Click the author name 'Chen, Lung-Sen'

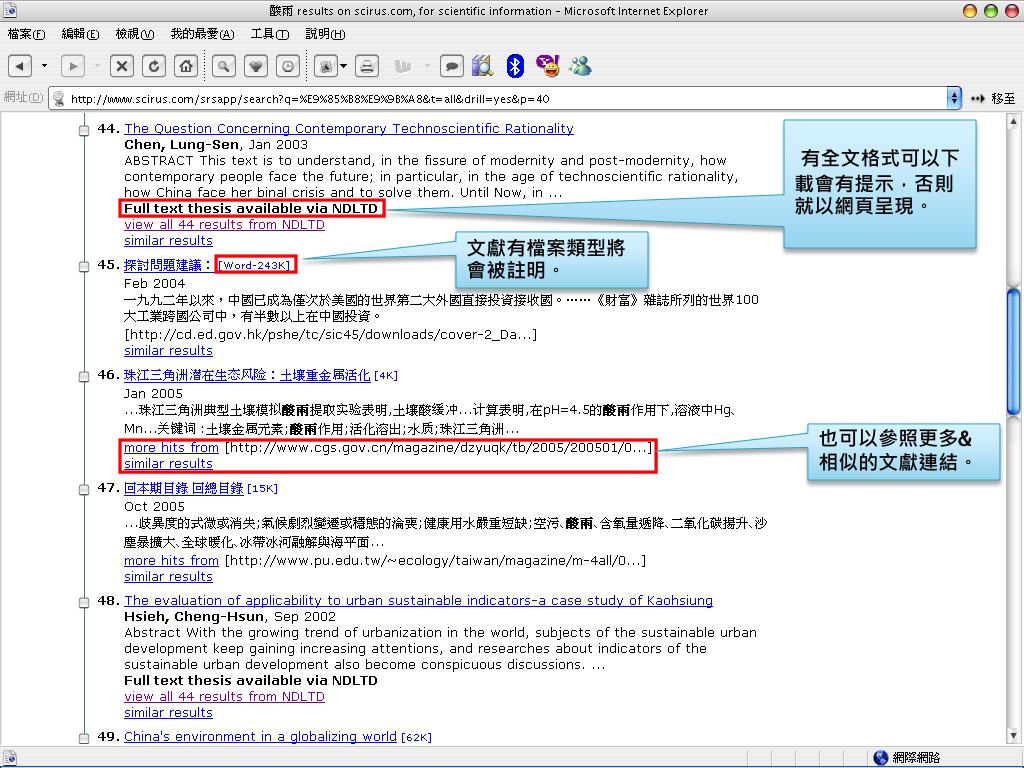[x=182, y=145]
